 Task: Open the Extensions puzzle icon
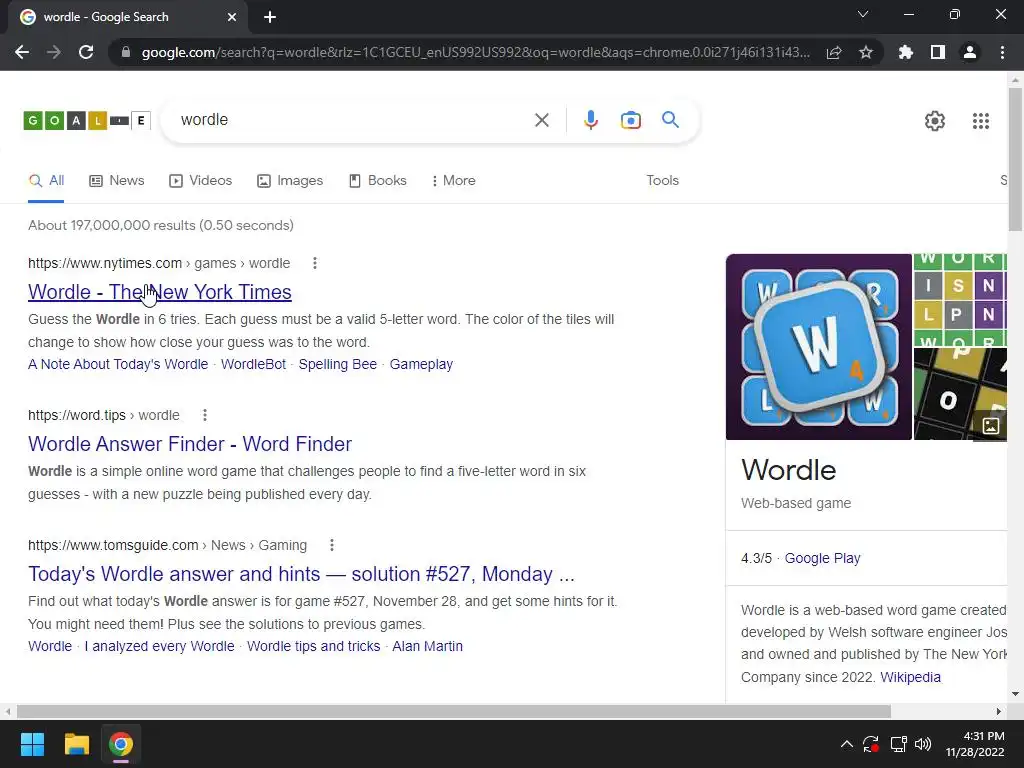[905, 52]
